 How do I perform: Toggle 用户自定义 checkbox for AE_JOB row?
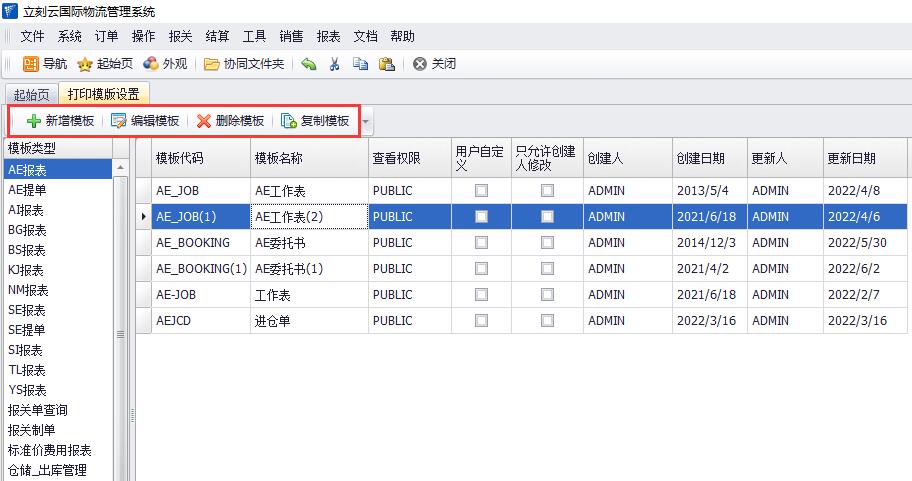click(481, 190)
